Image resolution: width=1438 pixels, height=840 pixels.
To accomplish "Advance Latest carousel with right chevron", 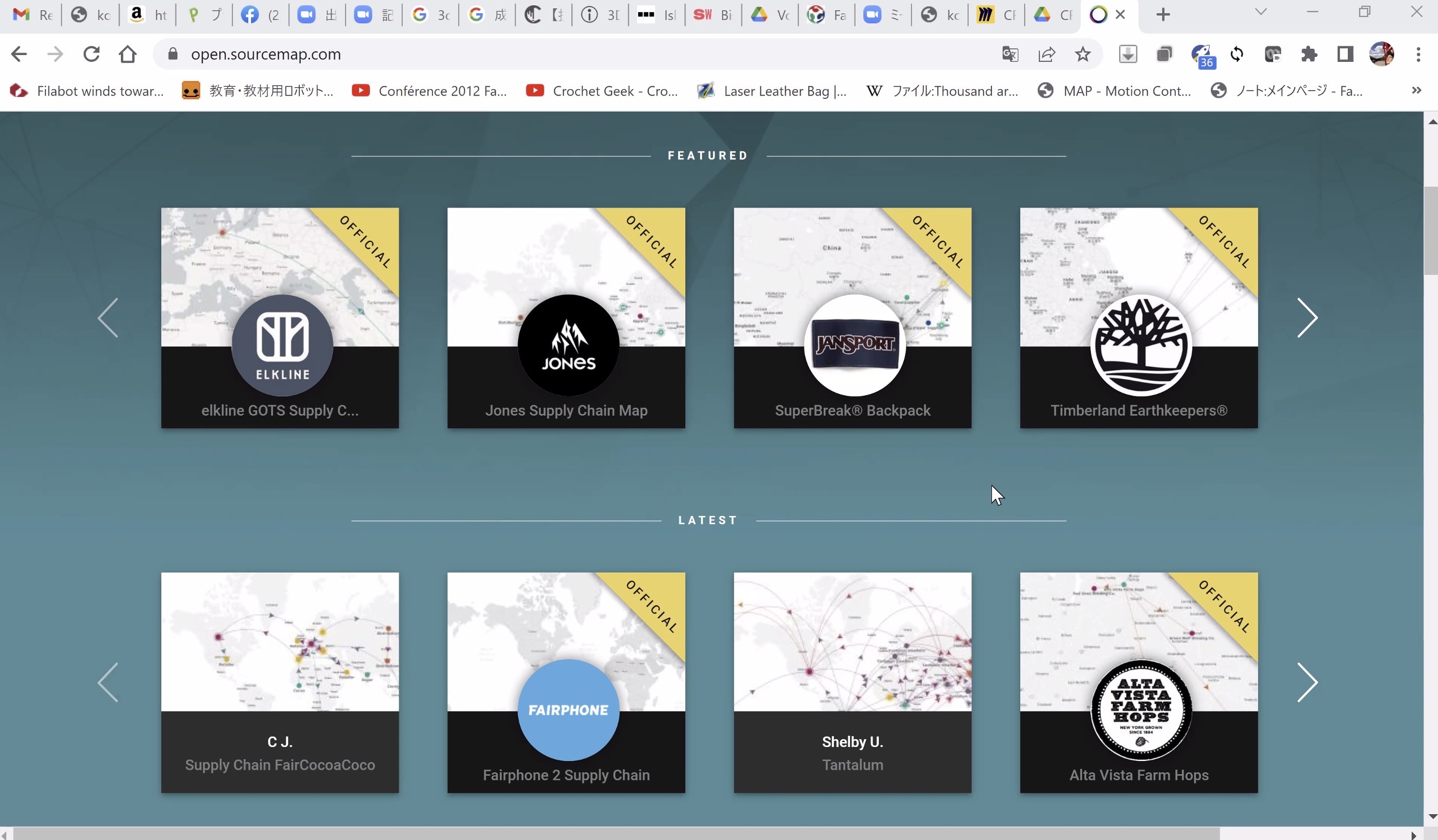I will [x=1307, y=682].
